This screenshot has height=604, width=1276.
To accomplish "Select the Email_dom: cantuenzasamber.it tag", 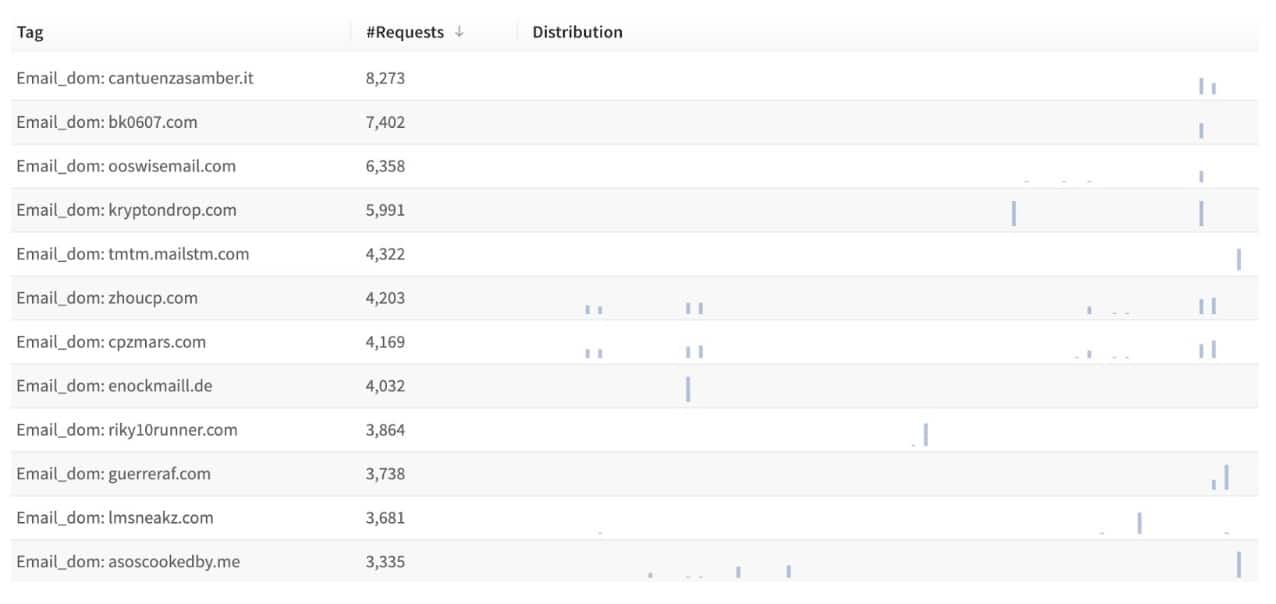I will click(x=134, y=78).
